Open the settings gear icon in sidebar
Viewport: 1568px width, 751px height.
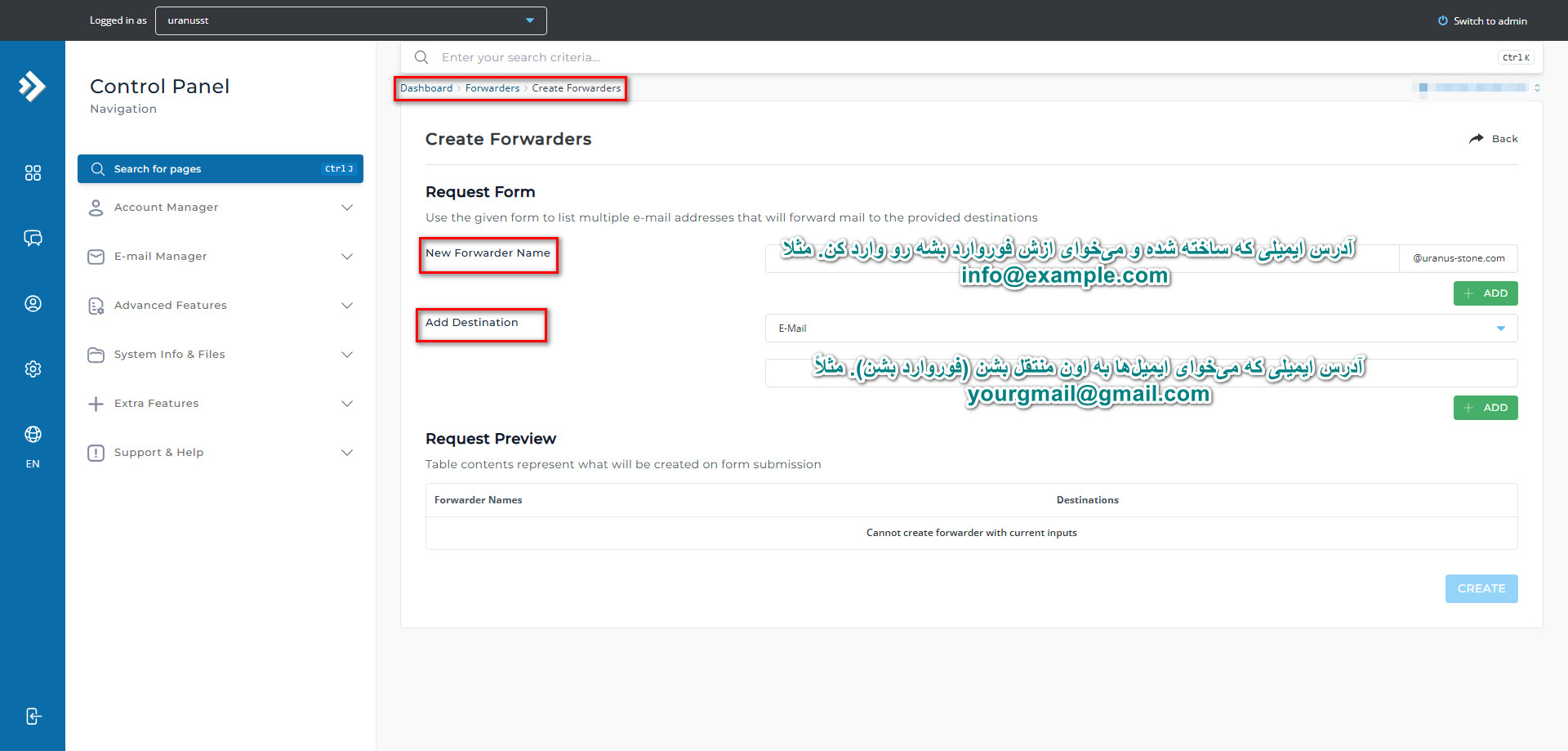33,369
